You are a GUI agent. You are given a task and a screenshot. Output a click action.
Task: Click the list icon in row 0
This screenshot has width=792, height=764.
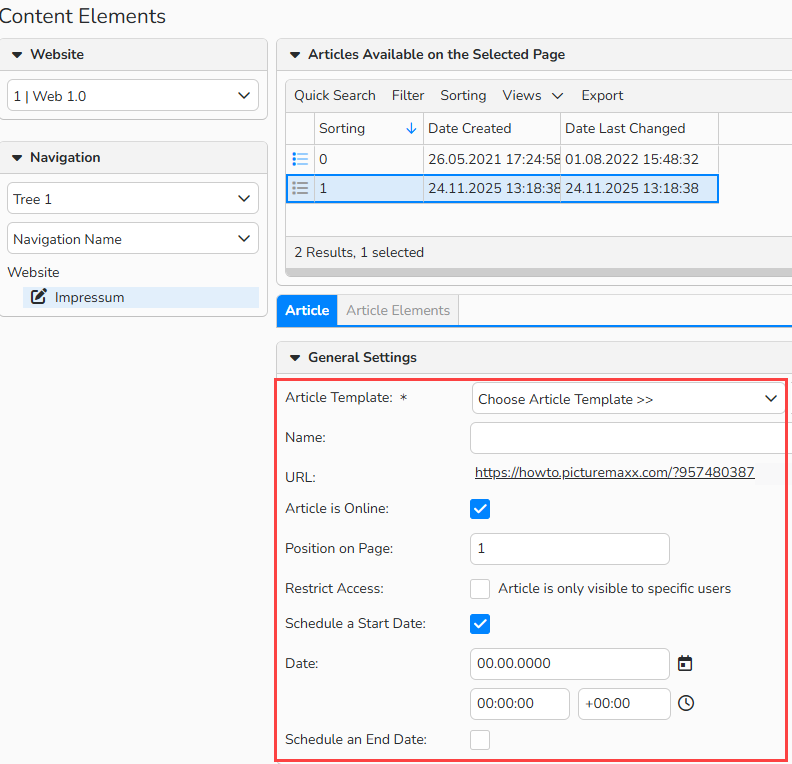click(300, 159)
